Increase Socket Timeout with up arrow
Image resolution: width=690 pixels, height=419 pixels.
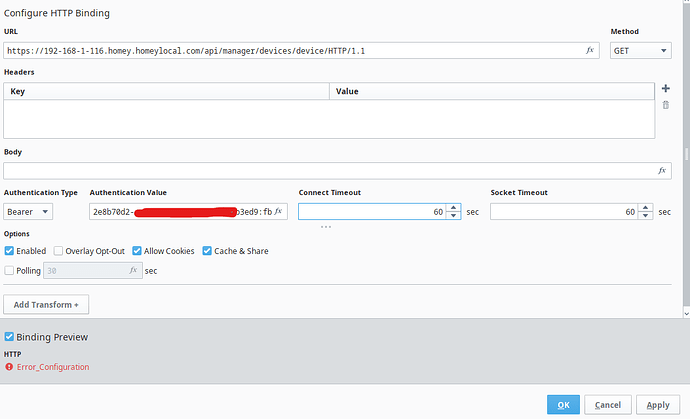(645, 208)
